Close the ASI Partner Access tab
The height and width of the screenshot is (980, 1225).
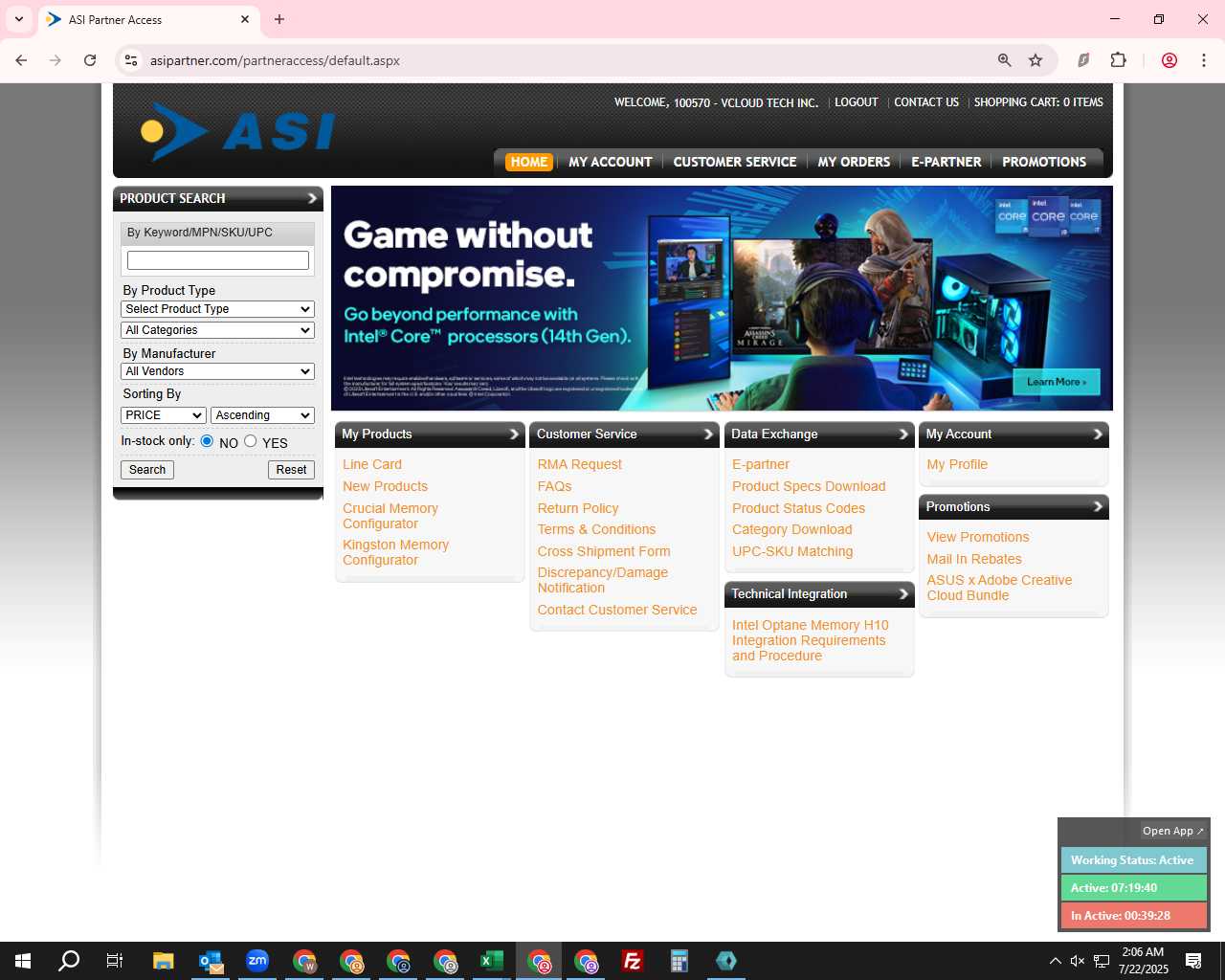(245, 19)
